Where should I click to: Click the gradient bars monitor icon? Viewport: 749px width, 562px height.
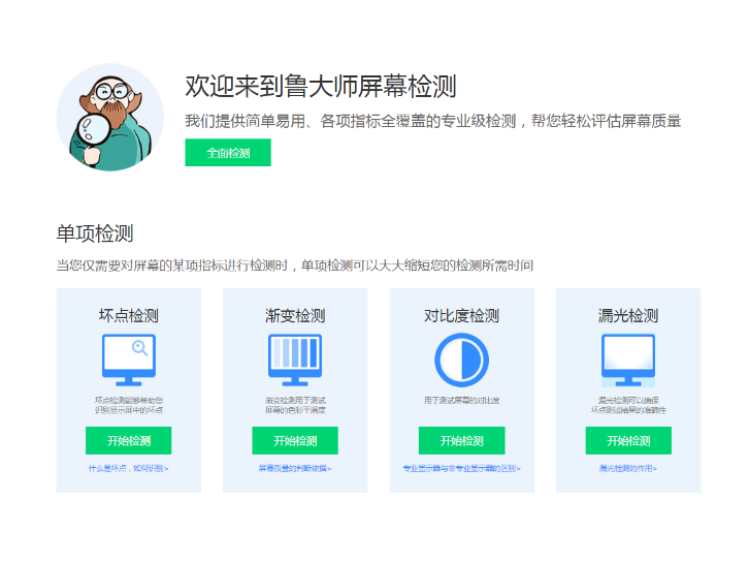(x=295, y=360)
